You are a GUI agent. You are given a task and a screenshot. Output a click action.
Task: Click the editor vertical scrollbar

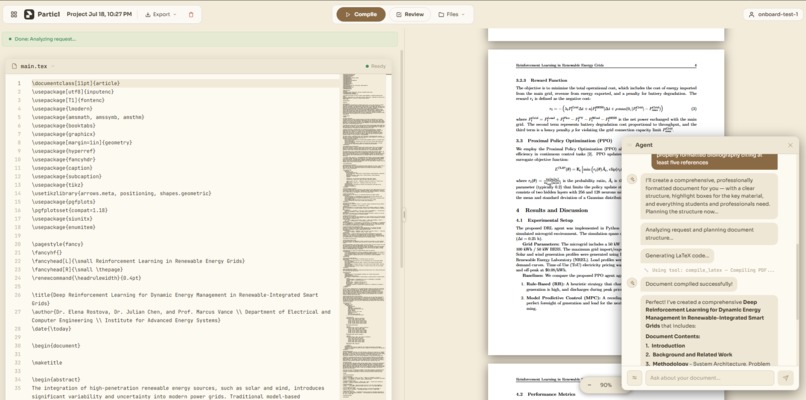tap(401, 159)
